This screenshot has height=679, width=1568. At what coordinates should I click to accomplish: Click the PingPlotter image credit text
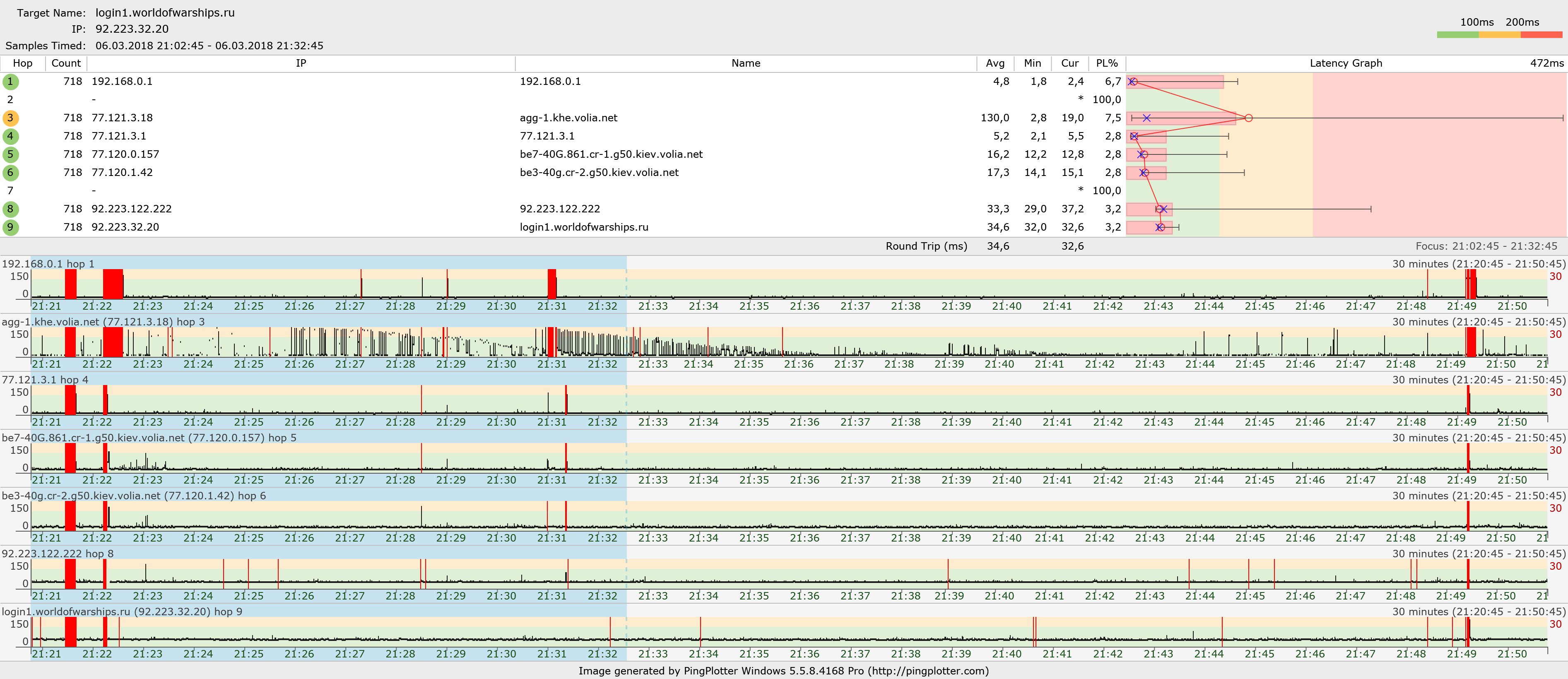pyautogui.click(x=783, y=671)
